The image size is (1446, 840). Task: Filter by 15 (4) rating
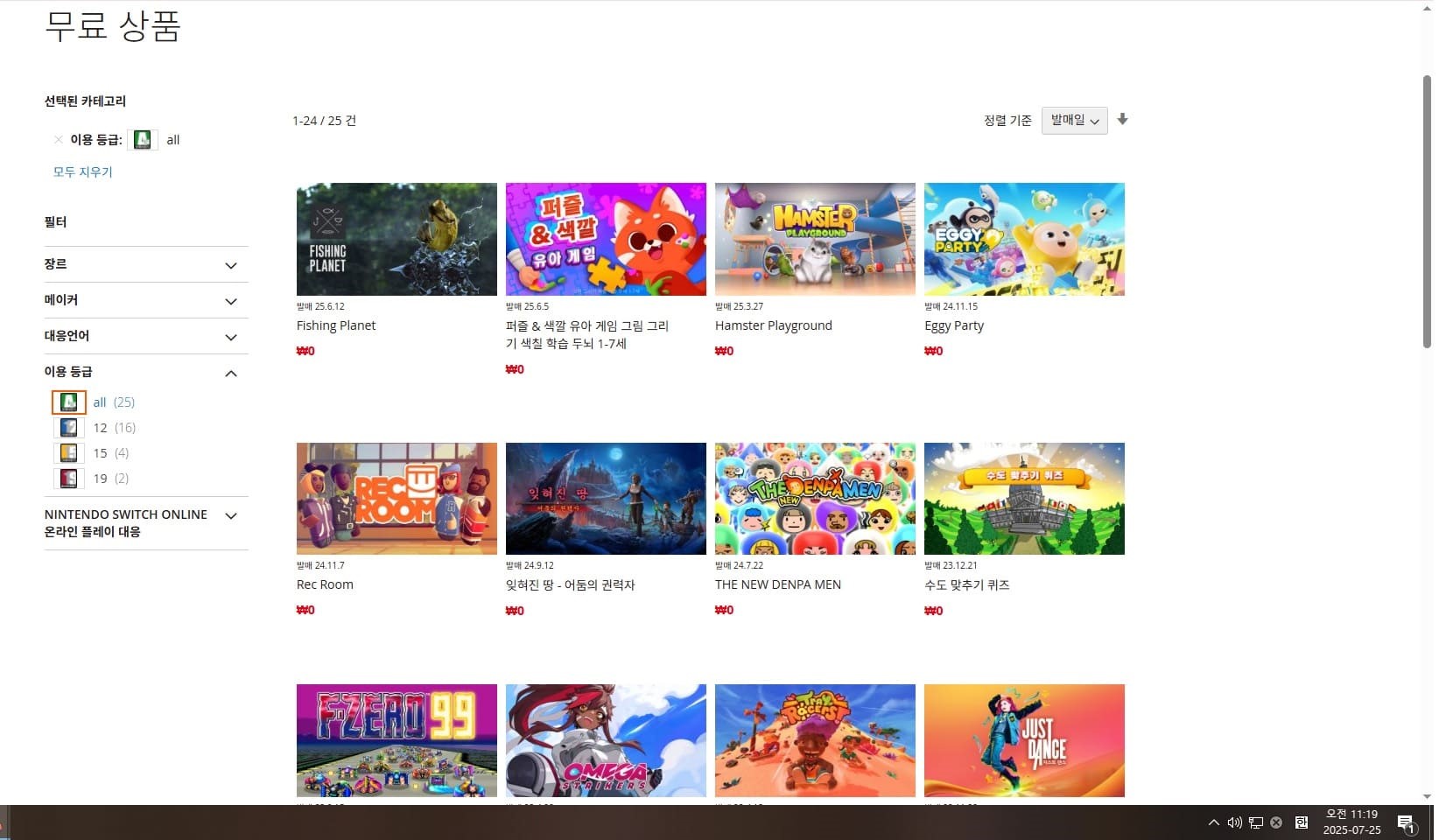coord(111,453)
